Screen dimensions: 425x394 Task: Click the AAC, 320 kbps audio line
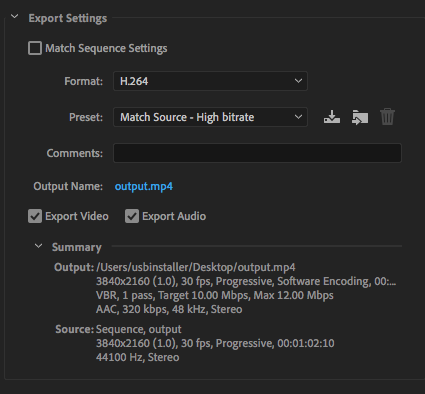coord(169,309)
